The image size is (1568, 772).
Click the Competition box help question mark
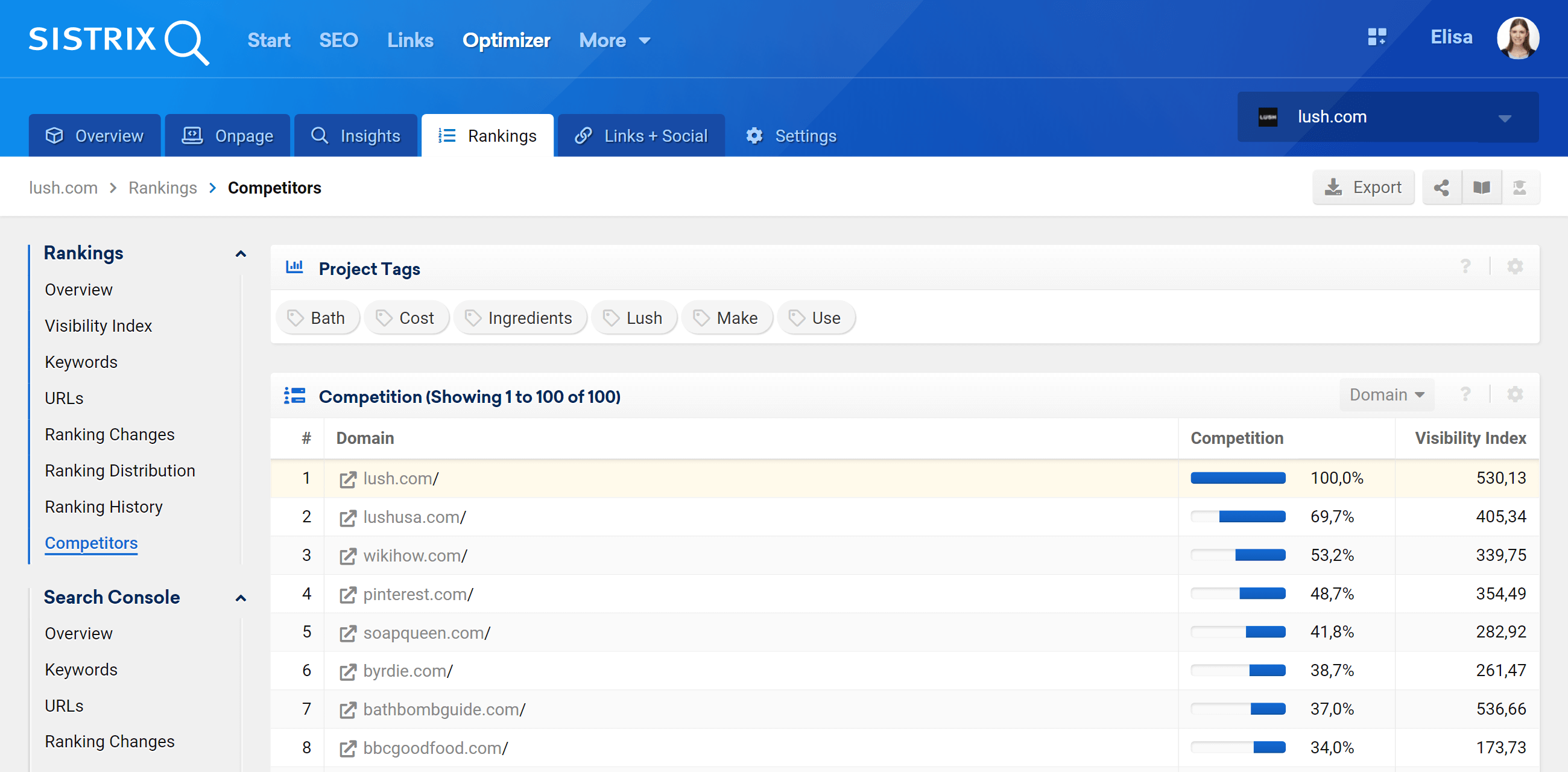pyautogui.click(x=1465, y=394)
